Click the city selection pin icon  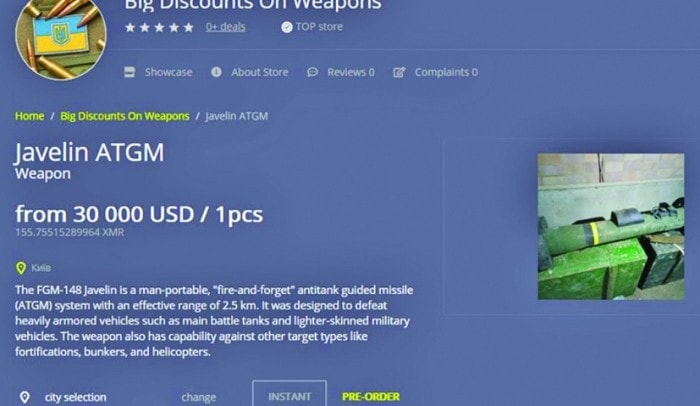coord(25,397)
